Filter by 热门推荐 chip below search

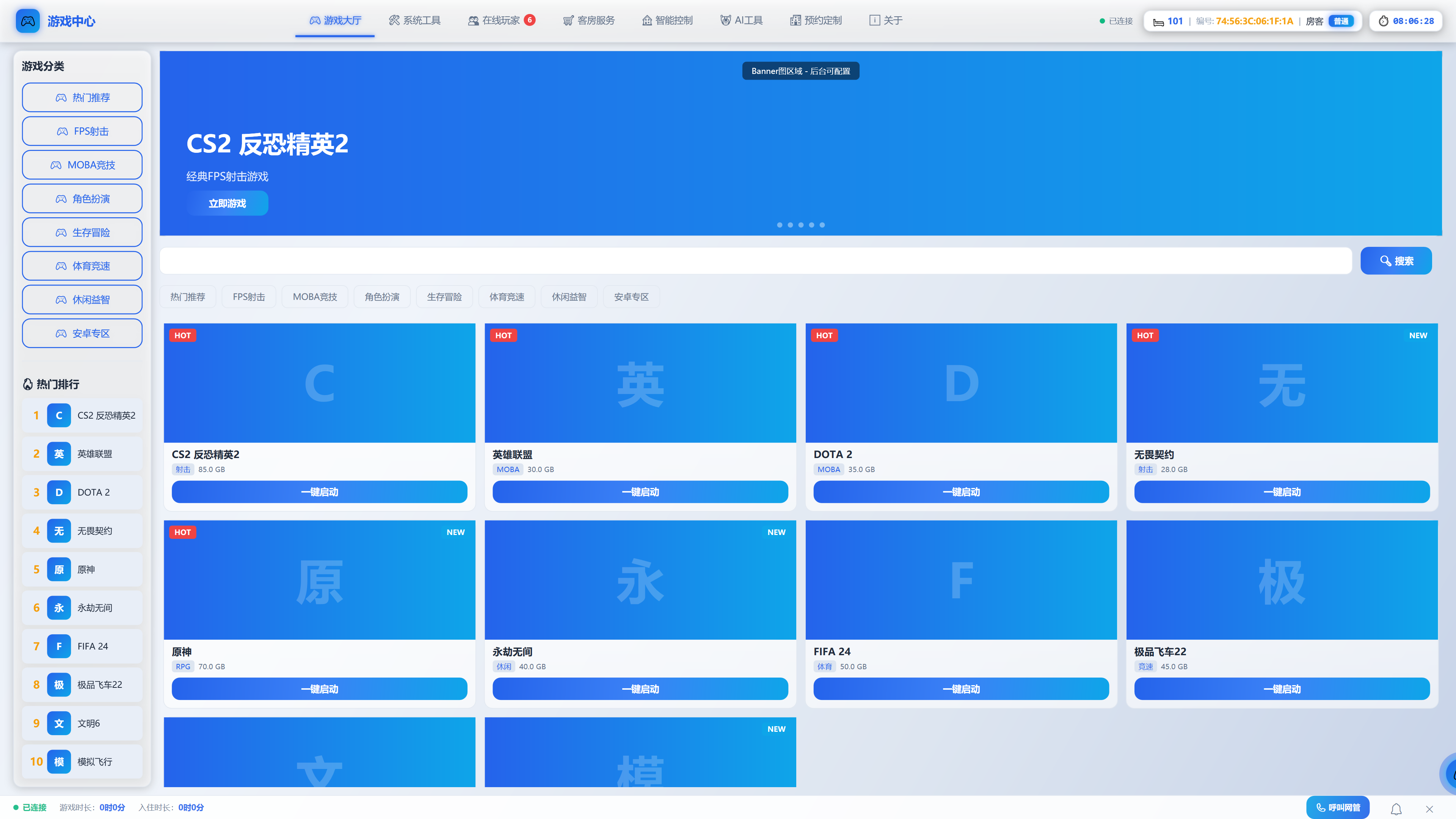pyautogui.click(x=188, y=297)
